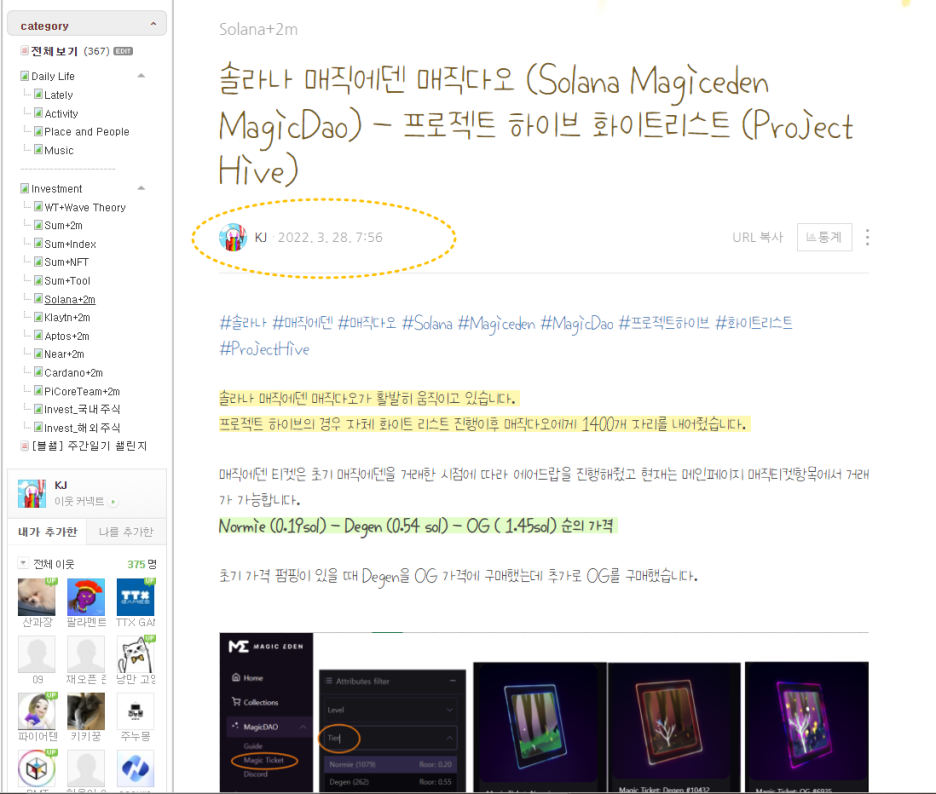The image size is (936, 794).
Task: Collapse the Investment group arrow
Action: pyautogui.click(x=141, y=188)
